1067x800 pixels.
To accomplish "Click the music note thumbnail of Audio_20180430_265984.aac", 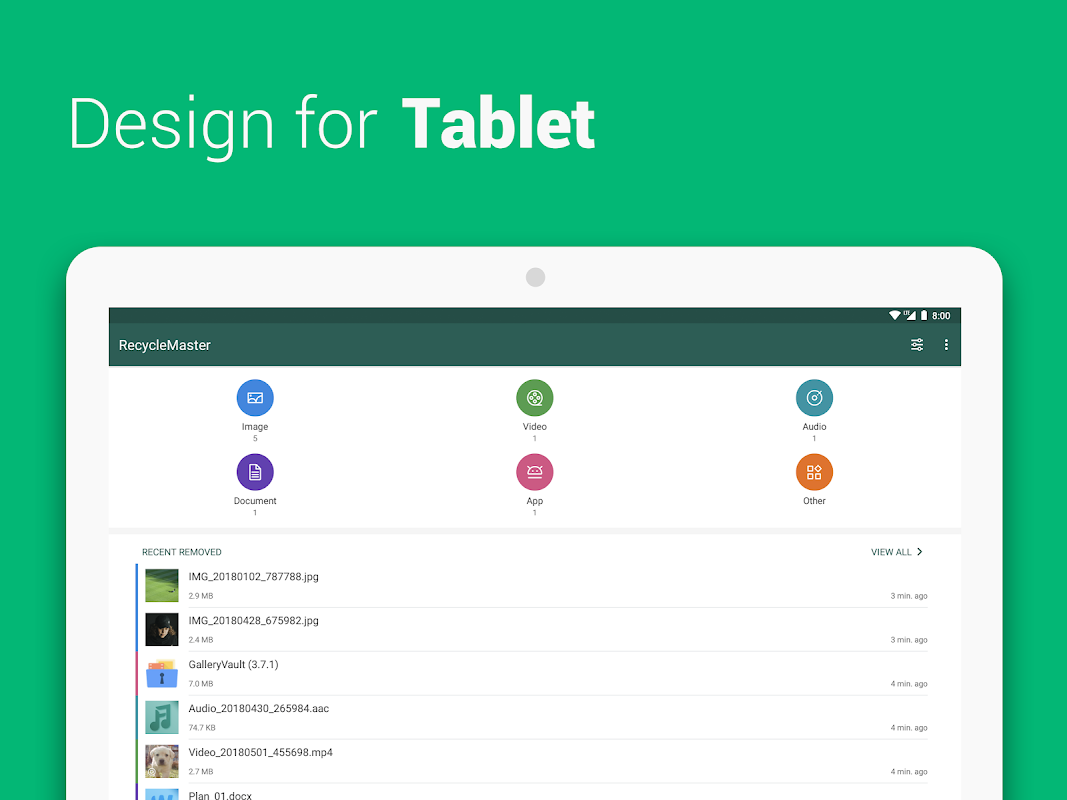I will 162,717.
